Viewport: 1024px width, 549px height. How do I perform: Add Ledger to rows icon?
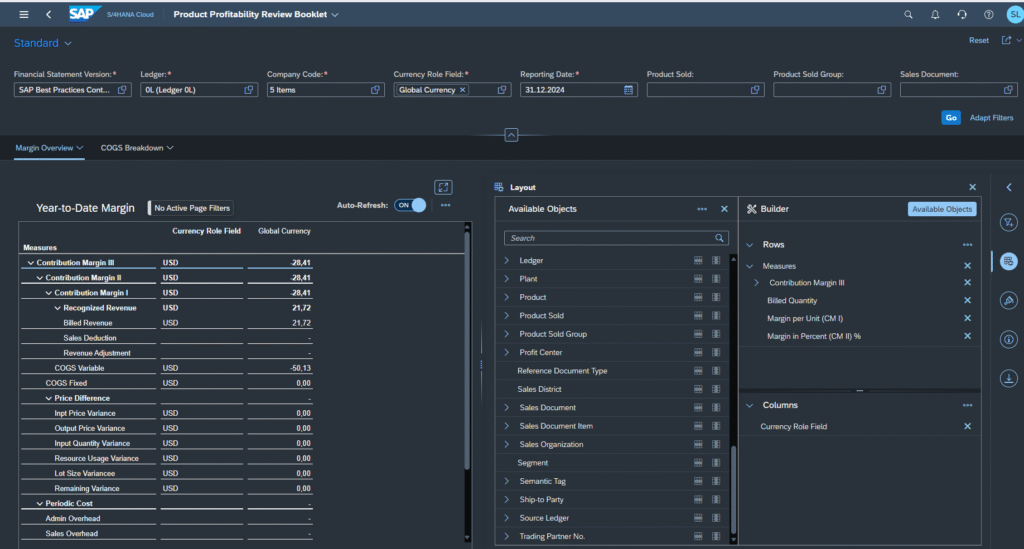click(x=698, y=260)
